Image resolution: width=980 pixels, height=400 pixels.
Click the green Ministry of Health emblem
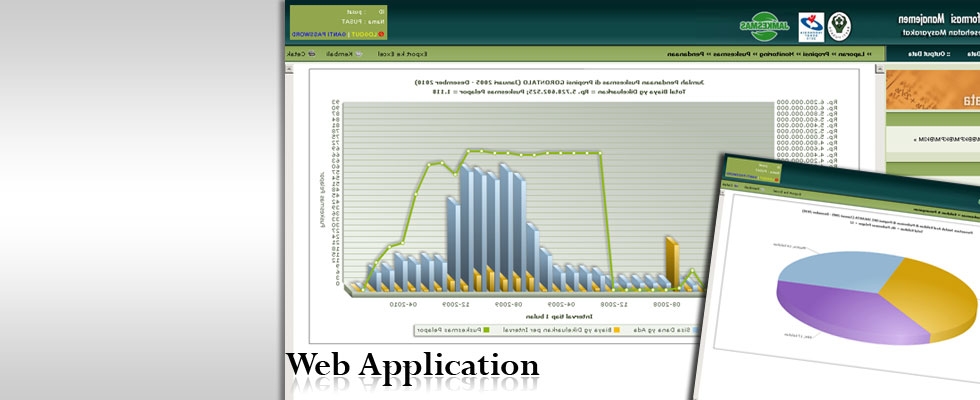[839, 25]
